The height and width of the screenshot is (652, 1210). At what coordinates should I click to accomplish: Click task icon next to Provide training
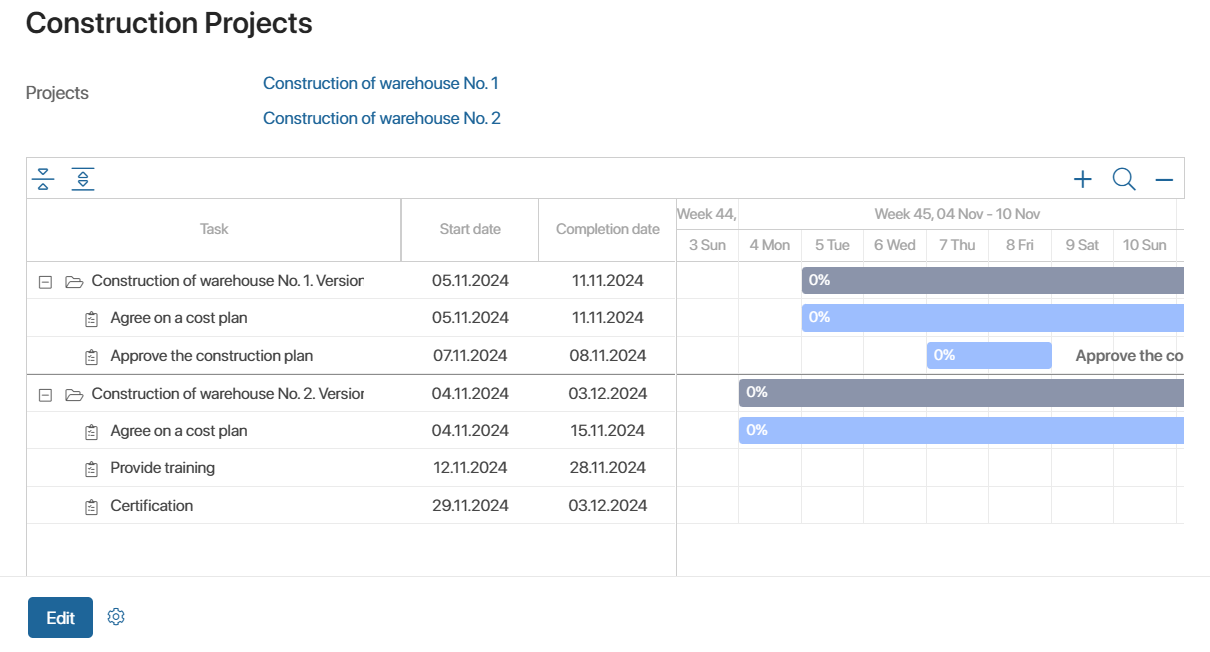point(92,469)
